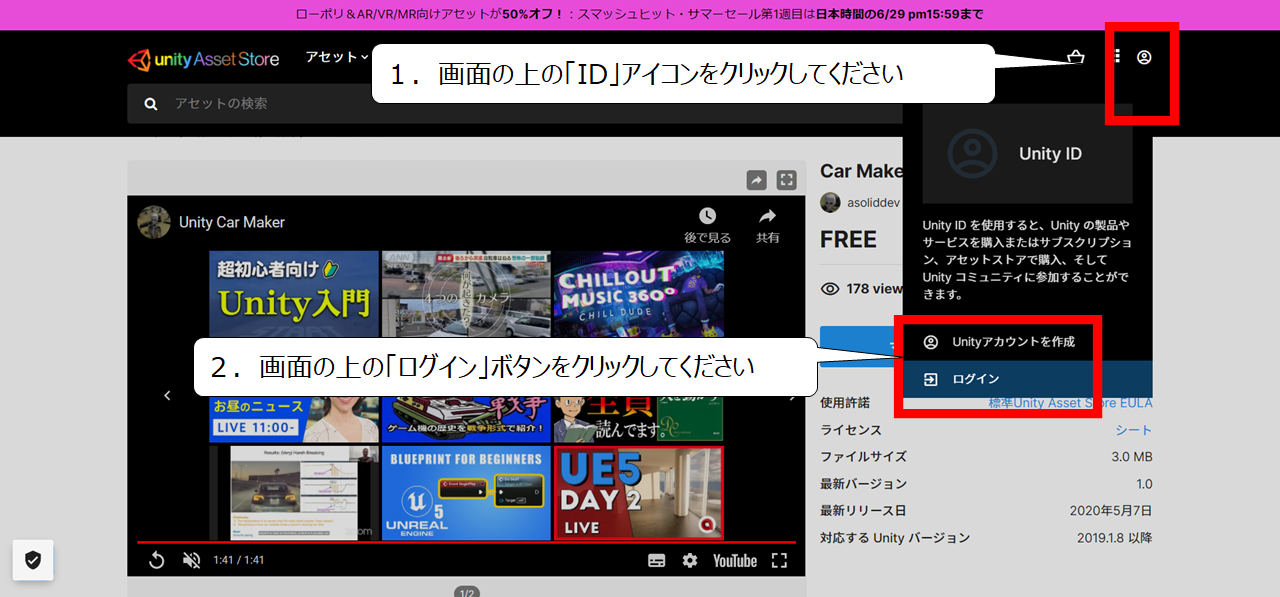Expand the アセット navigation dropdown

click(x=337, y=57)
